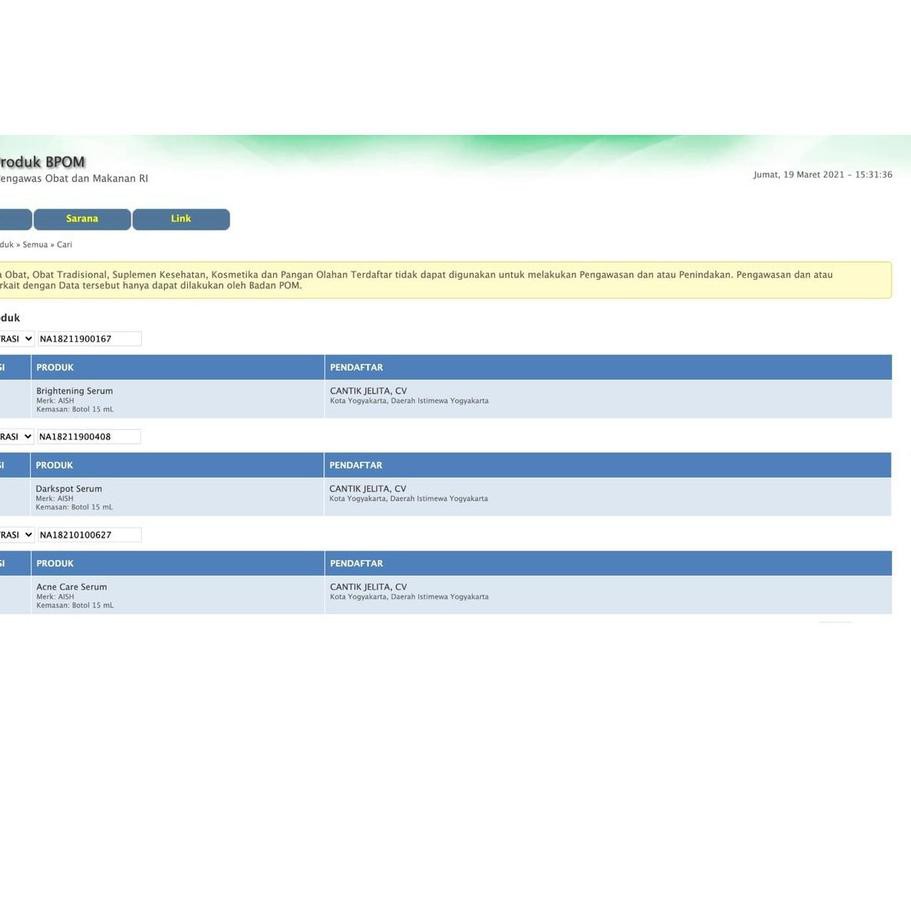Click the Pengawas Obat dan Makanan RI subtitle

pyautogui.click(x=74, y=178)
